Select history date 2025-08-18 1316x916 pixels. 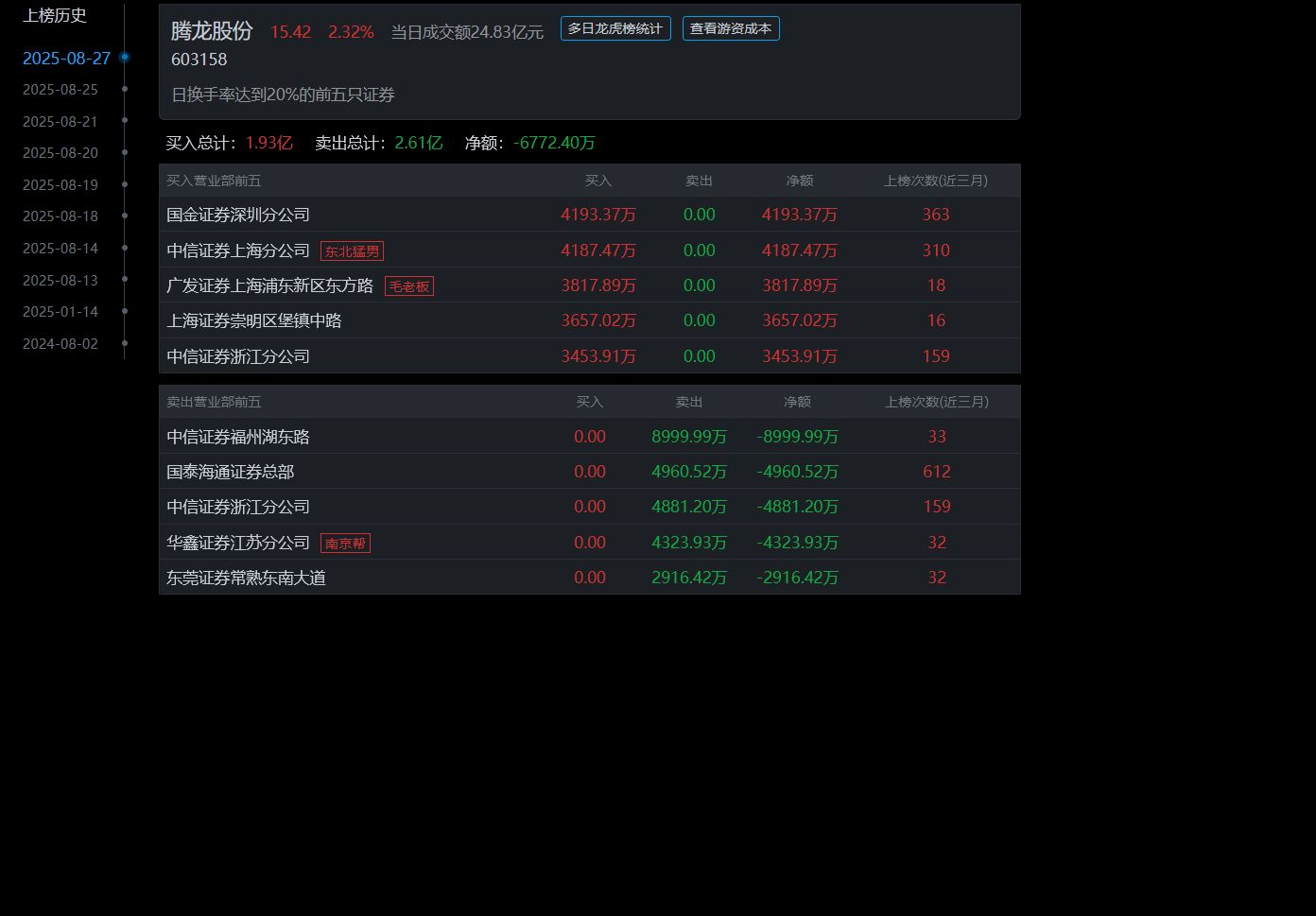pos(61,216)
